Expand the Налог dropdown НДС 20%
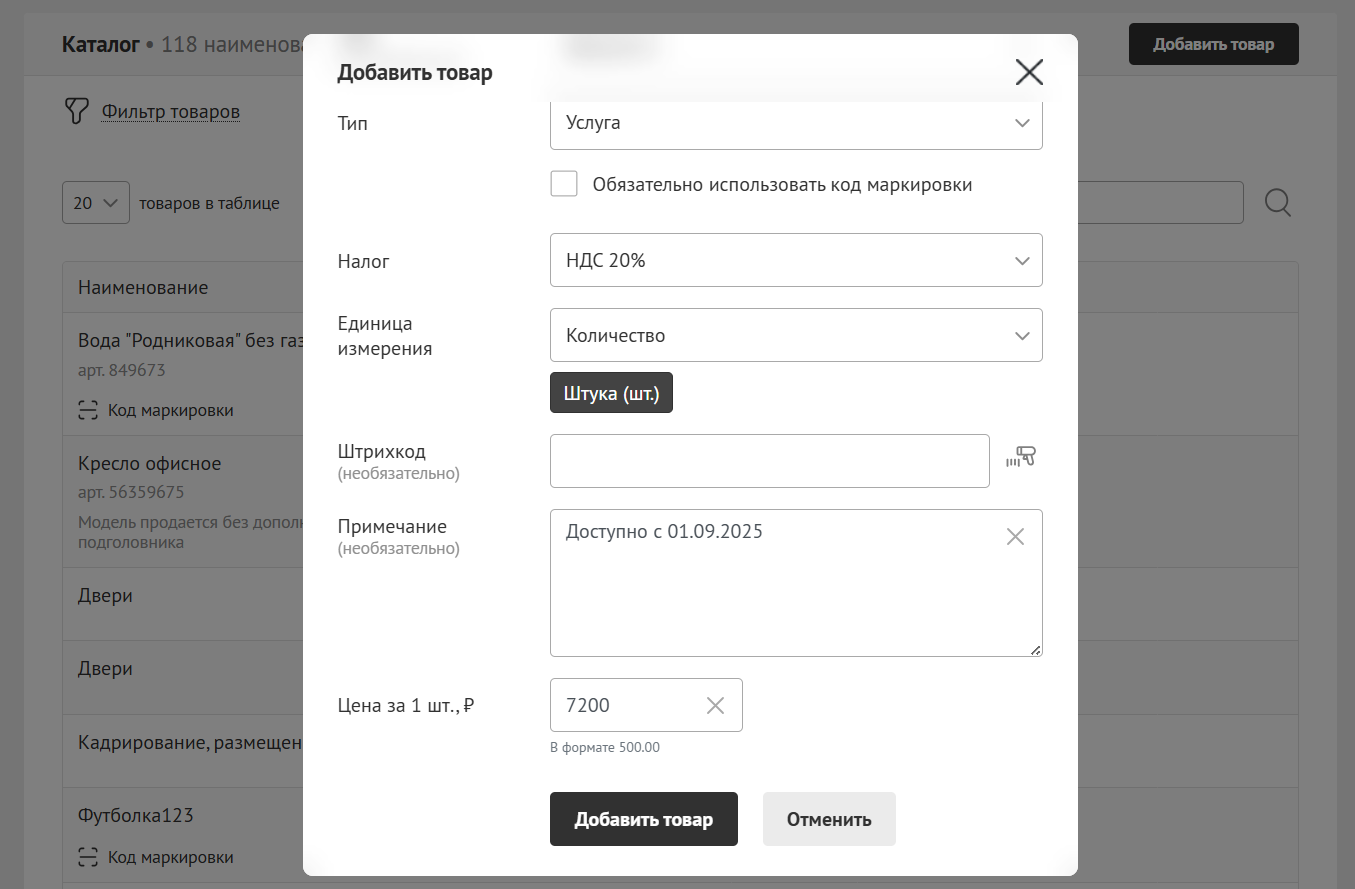Screen dimensions: 1355x889 [796, 260]
